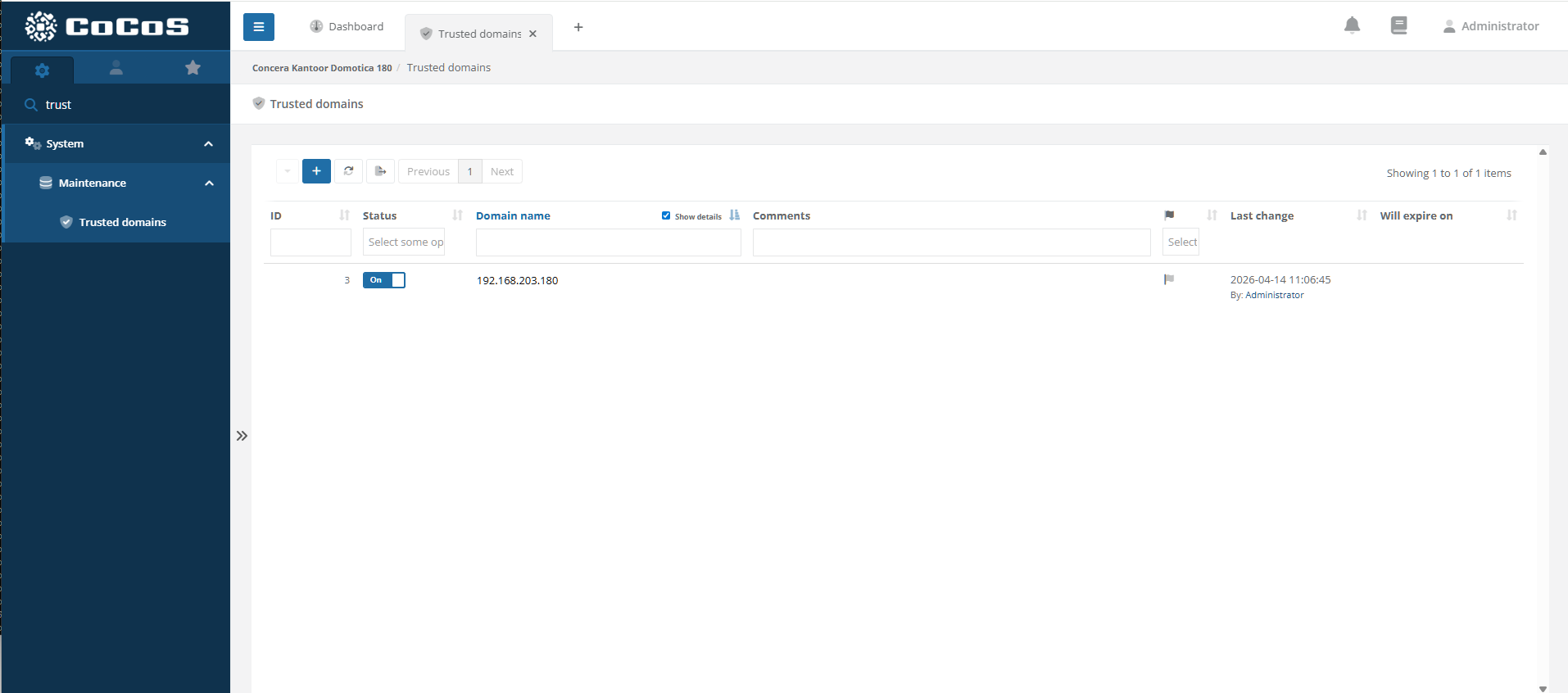This screenshot has height=693, width=1568.
Task: Click the add new trusted domain plus button
Action: tap(316, 171)
